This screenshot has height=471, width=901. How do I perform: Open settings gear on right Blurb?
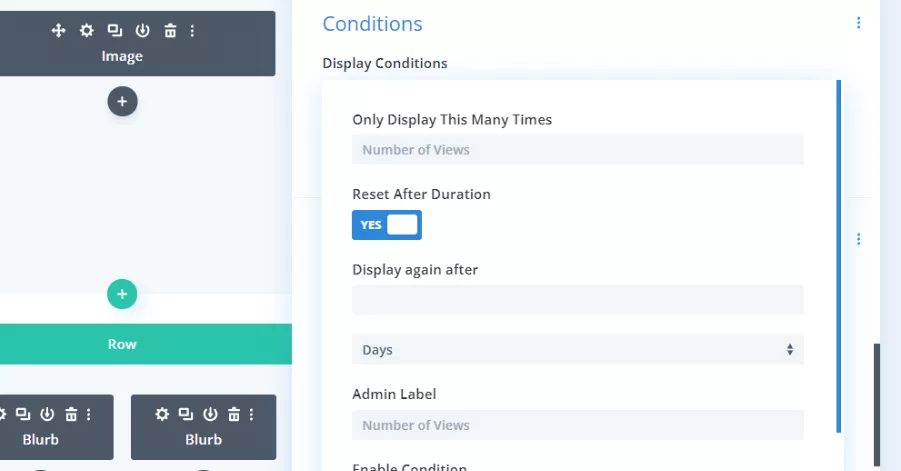(162, 414)
